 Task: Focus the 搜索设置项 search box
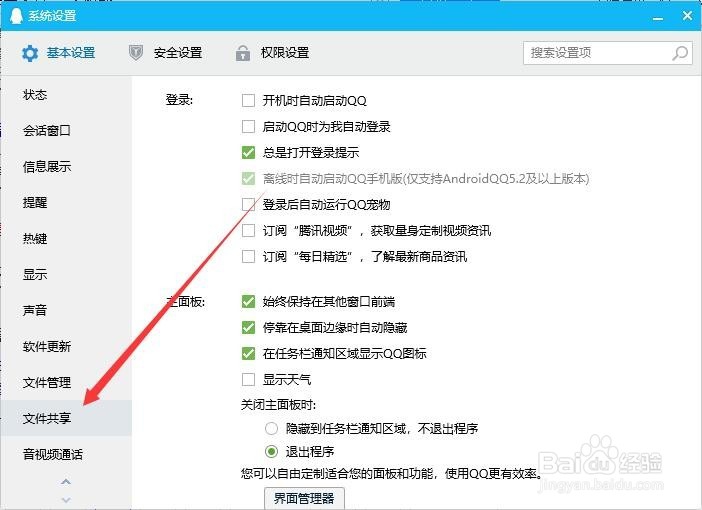coord(608,53)
